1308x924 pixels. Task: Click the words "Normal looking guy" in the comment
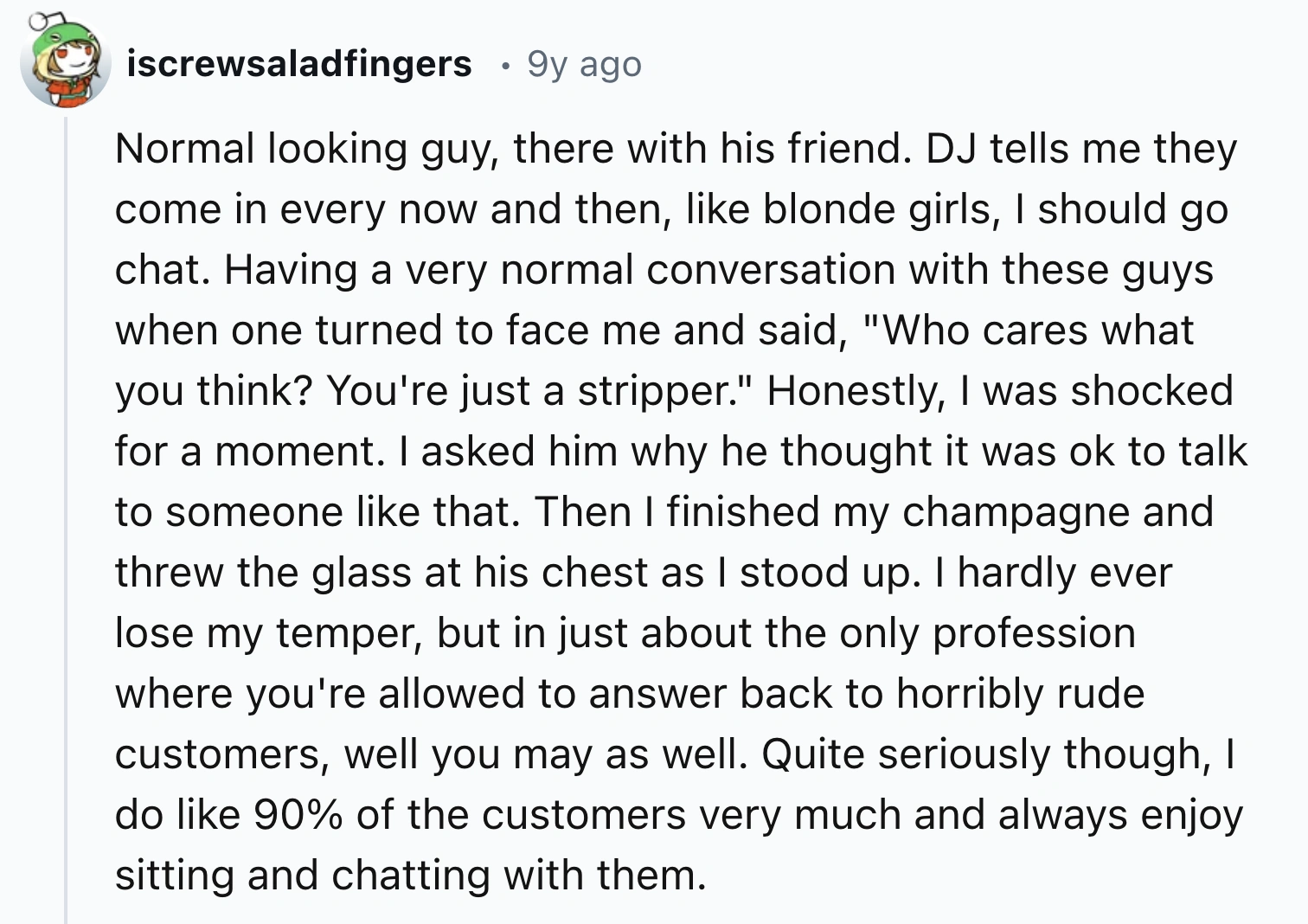(305, 149)
